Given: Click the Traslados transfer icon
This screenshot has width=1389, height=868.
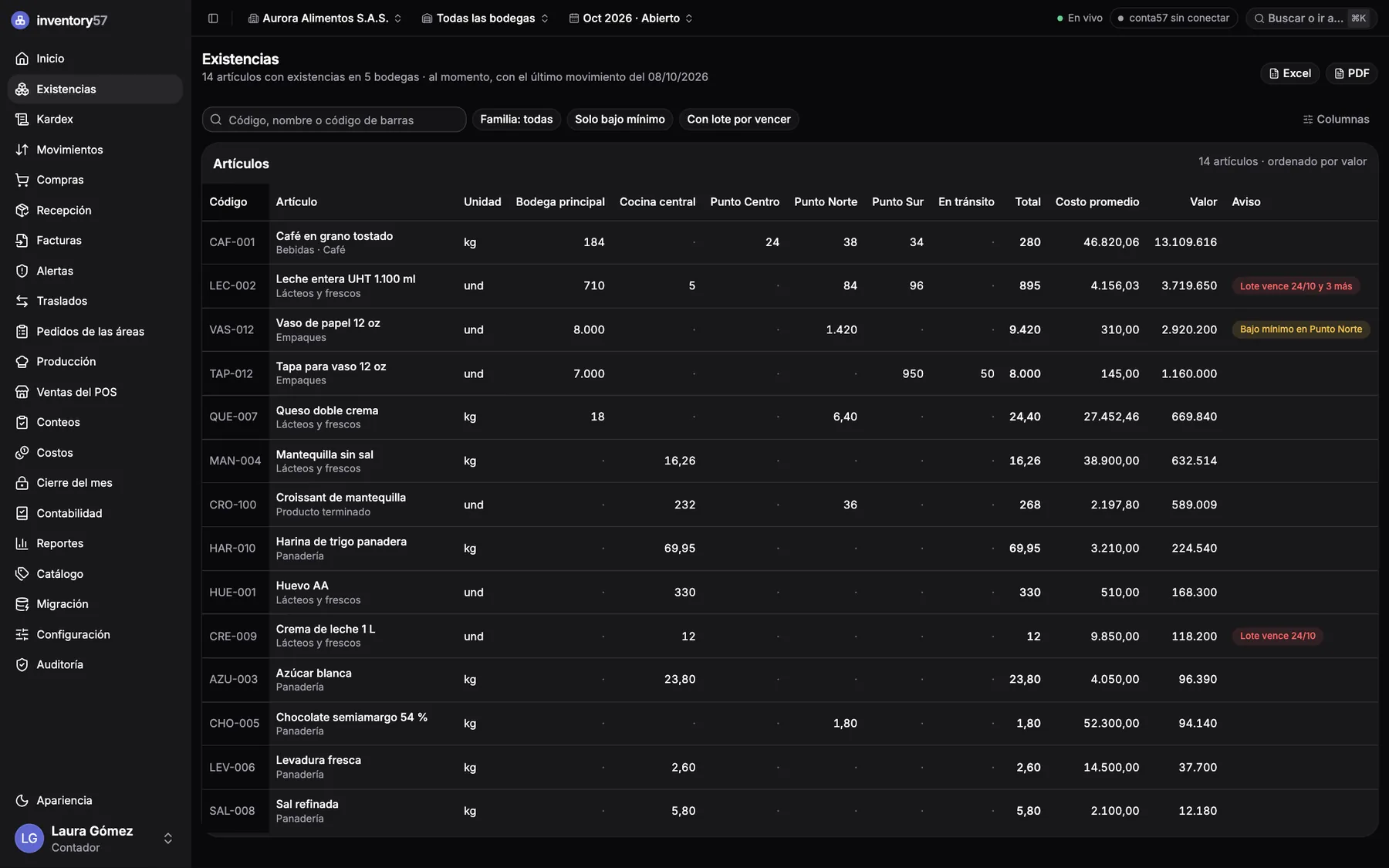Looking at the screenshot, I should pos(22,301).
